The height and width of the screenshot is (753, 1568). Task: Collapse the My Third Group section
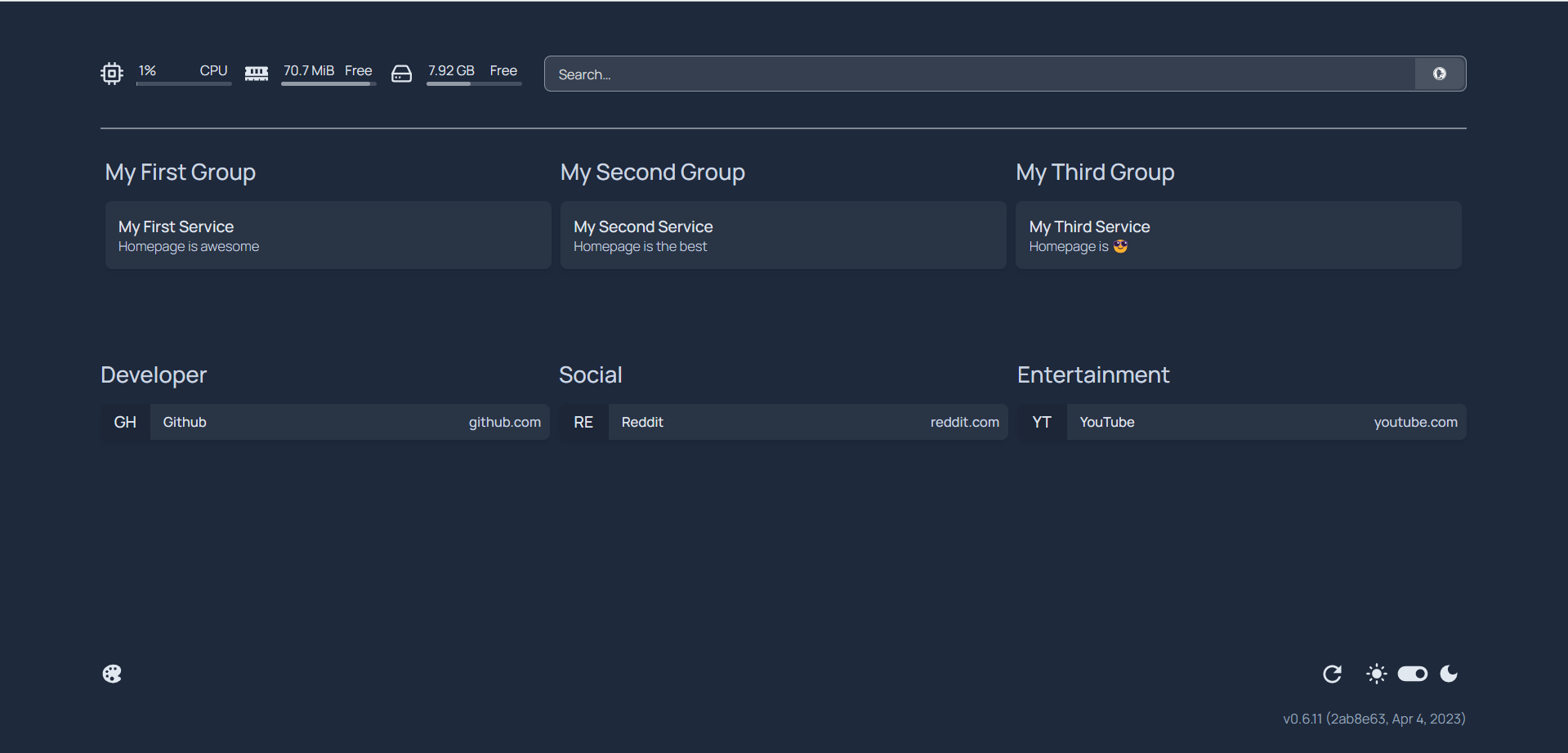point(1095,173)
